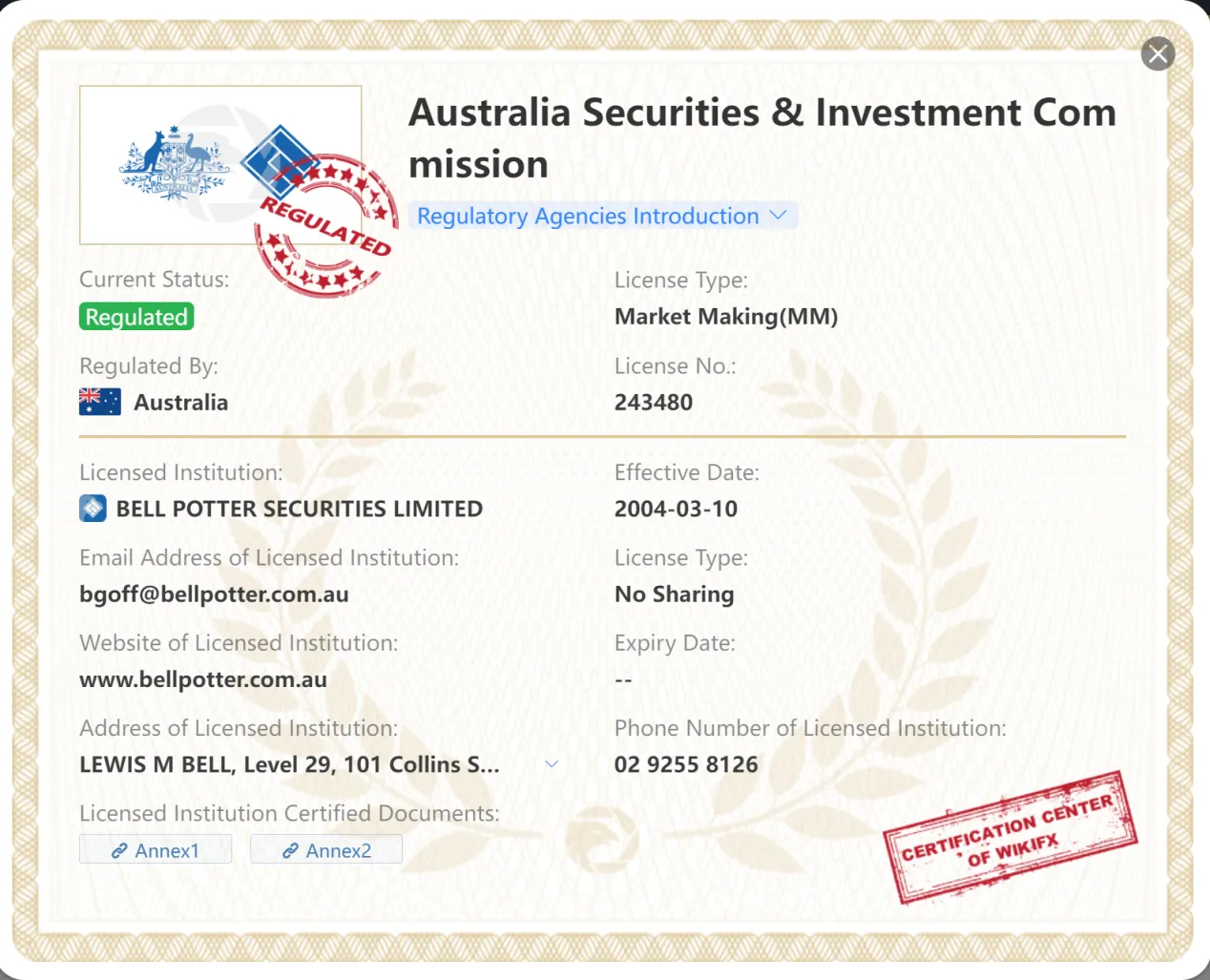Viewport: 1210px width, 980px height.
Task: Click the Bell Potter logo icon
Action: click(x=93, y=508)
